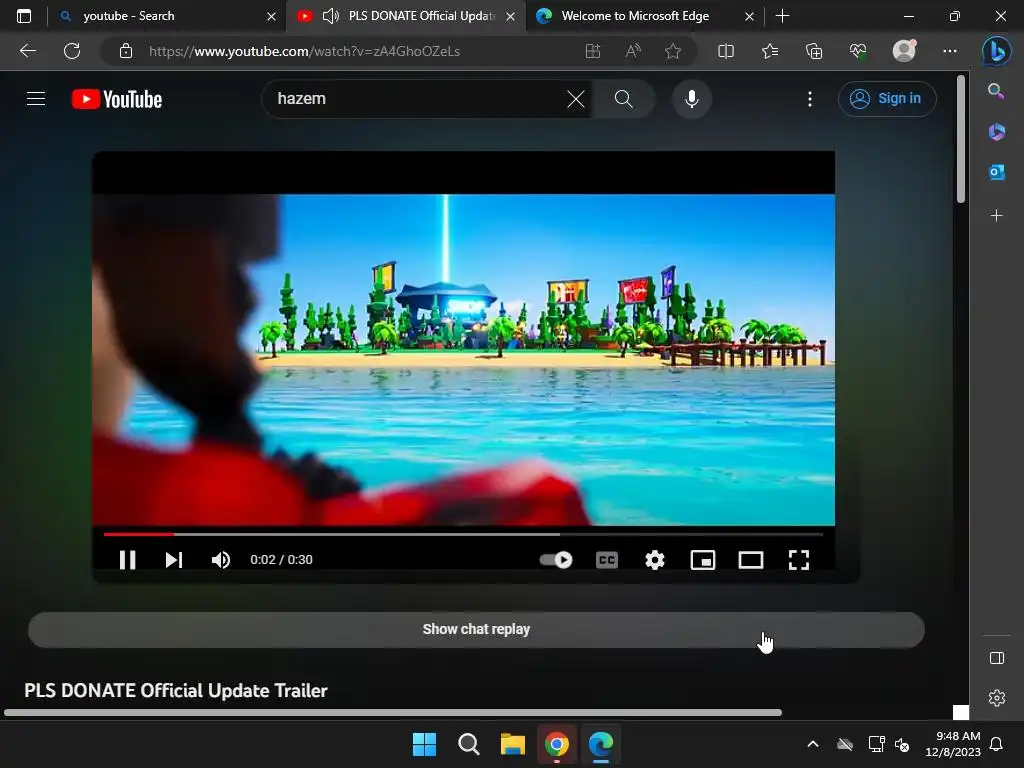Add a new app to the sidebar

pos(996,216)
